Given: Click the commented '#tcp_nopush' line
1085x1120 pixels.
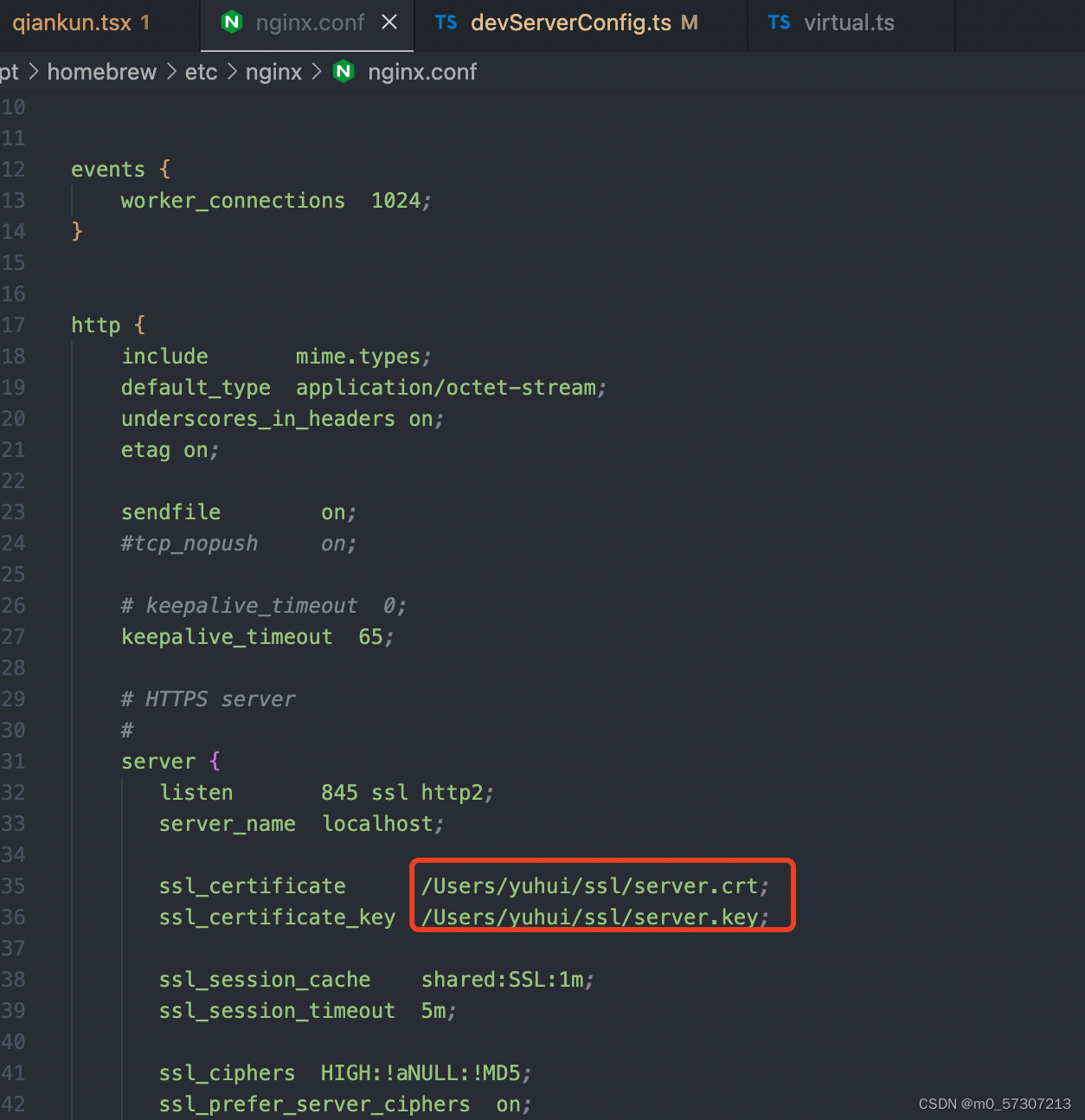Looking at the screenshot, I should tap(239, 544).
